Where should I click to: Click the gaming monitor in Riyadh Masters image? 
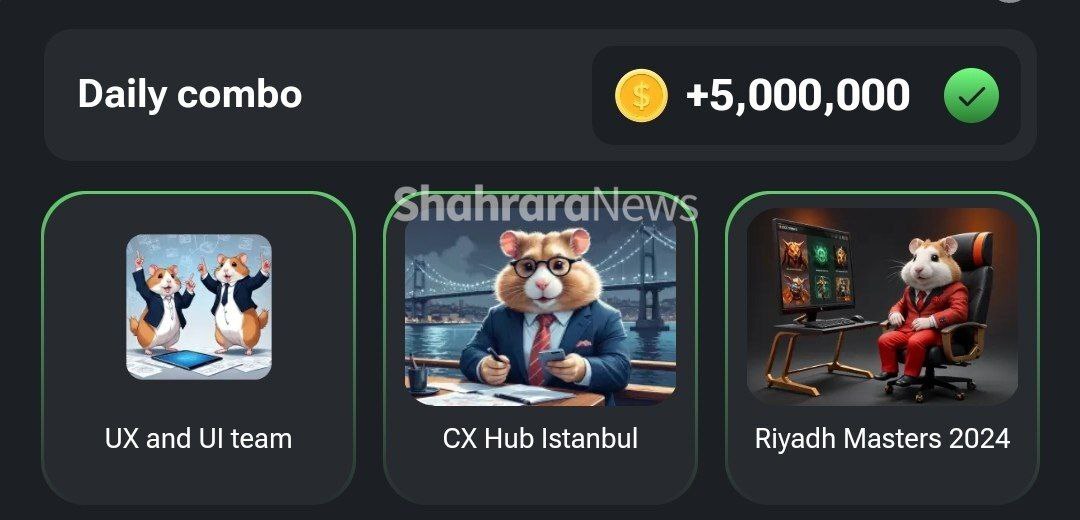[814, 269]
